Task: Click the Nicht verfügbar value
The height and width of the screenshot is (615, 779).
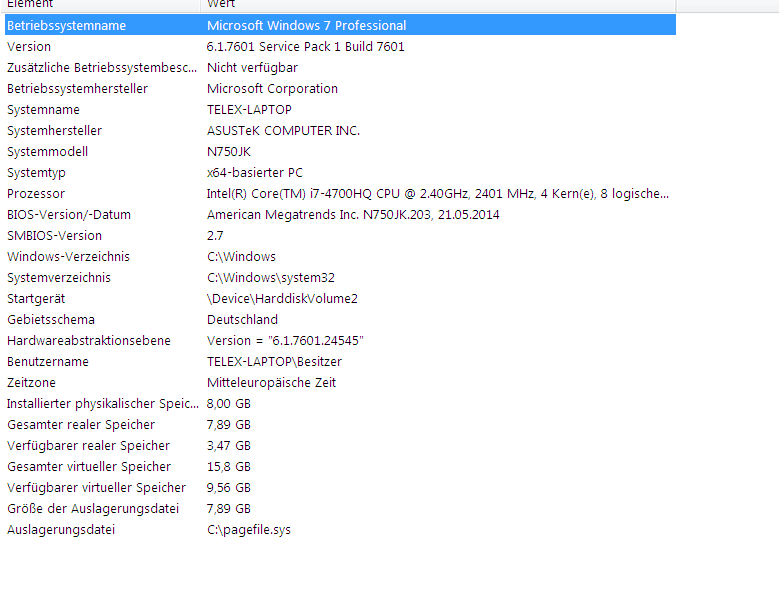Action: pos(252,68)
